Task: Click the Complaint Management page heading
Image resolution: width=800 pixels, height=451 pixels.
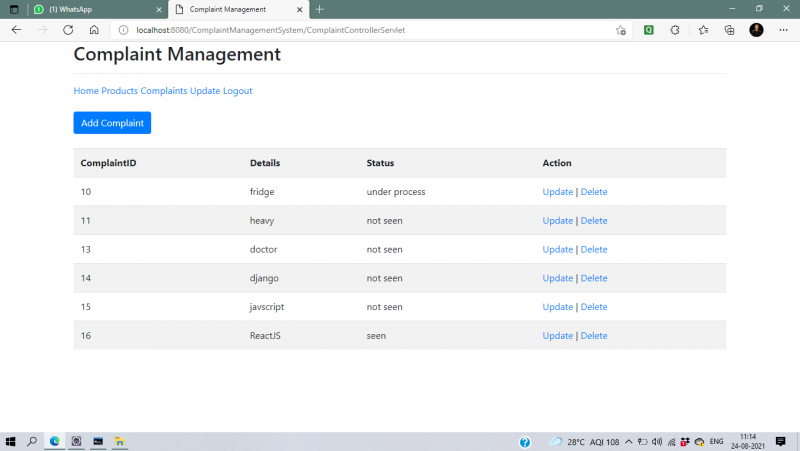Action: pos(177,54)
